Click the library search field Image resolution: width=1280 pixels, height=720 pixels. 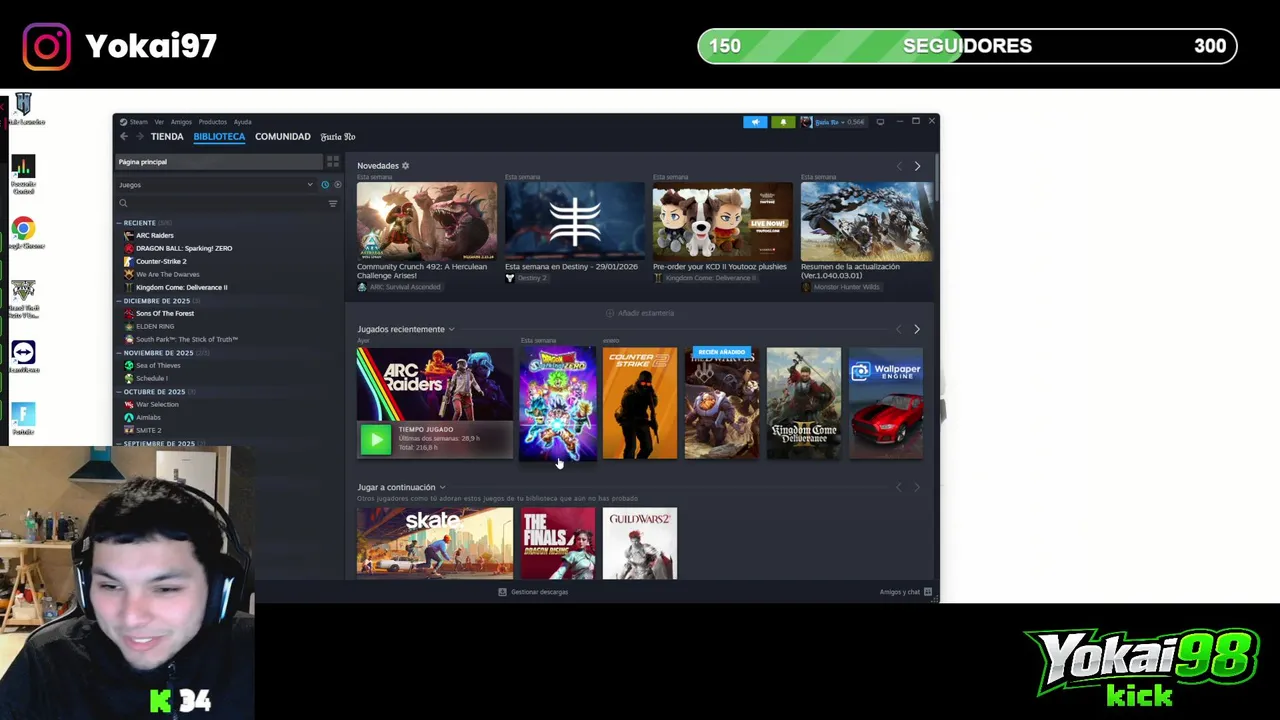click(x=223, y=203)
